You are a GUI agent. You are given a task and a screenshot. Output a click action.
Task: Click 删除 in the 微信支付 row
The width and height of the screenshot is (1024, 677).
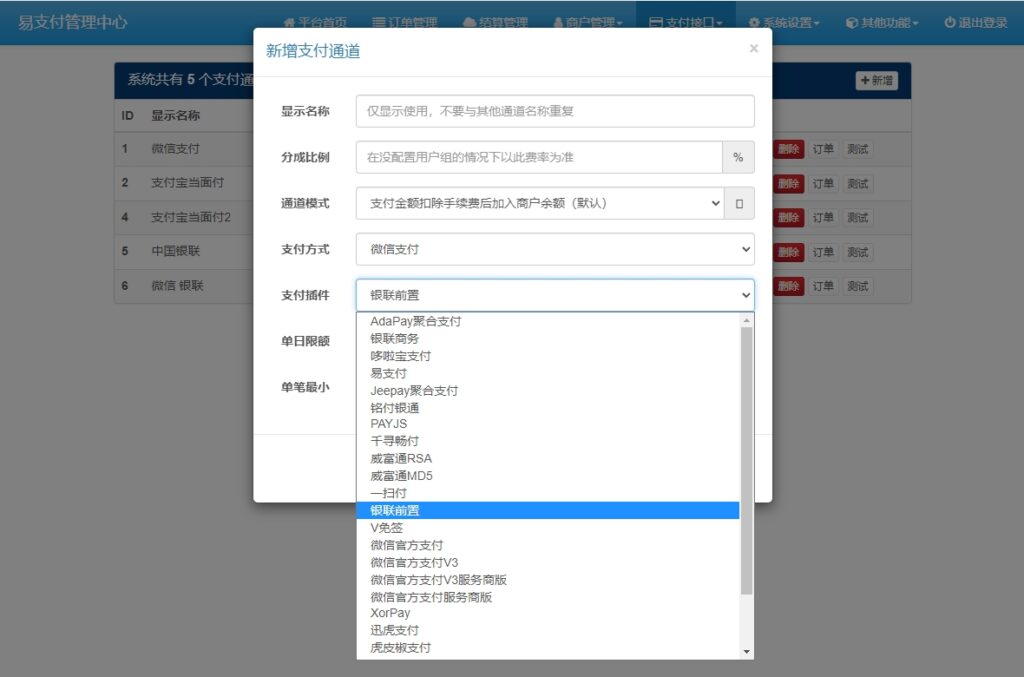coord(788,149)
